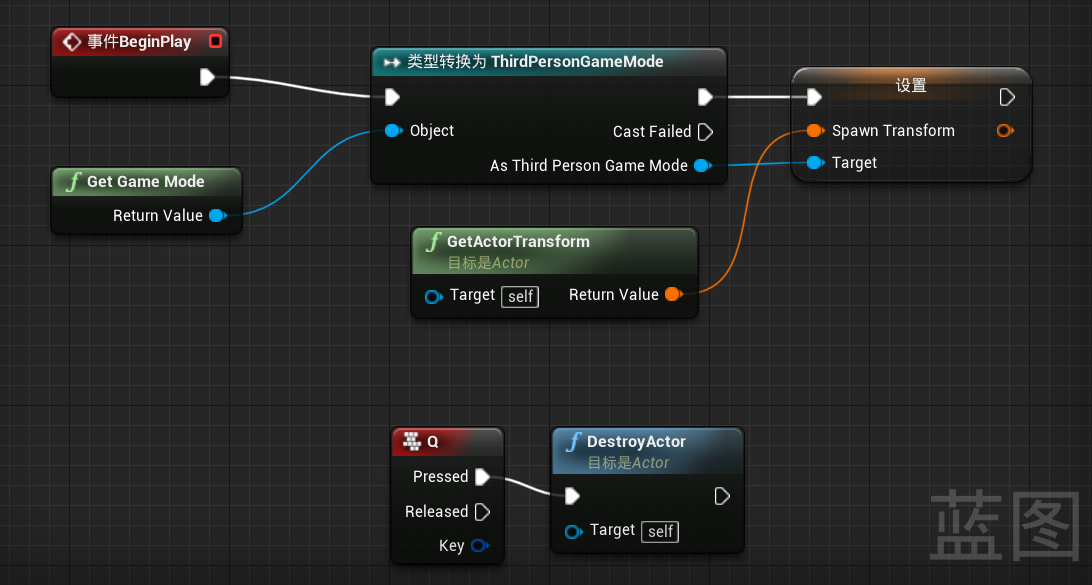Click the BeginPlay event node title
Screen dimensions: 1092x585
(x=139, y=42)
